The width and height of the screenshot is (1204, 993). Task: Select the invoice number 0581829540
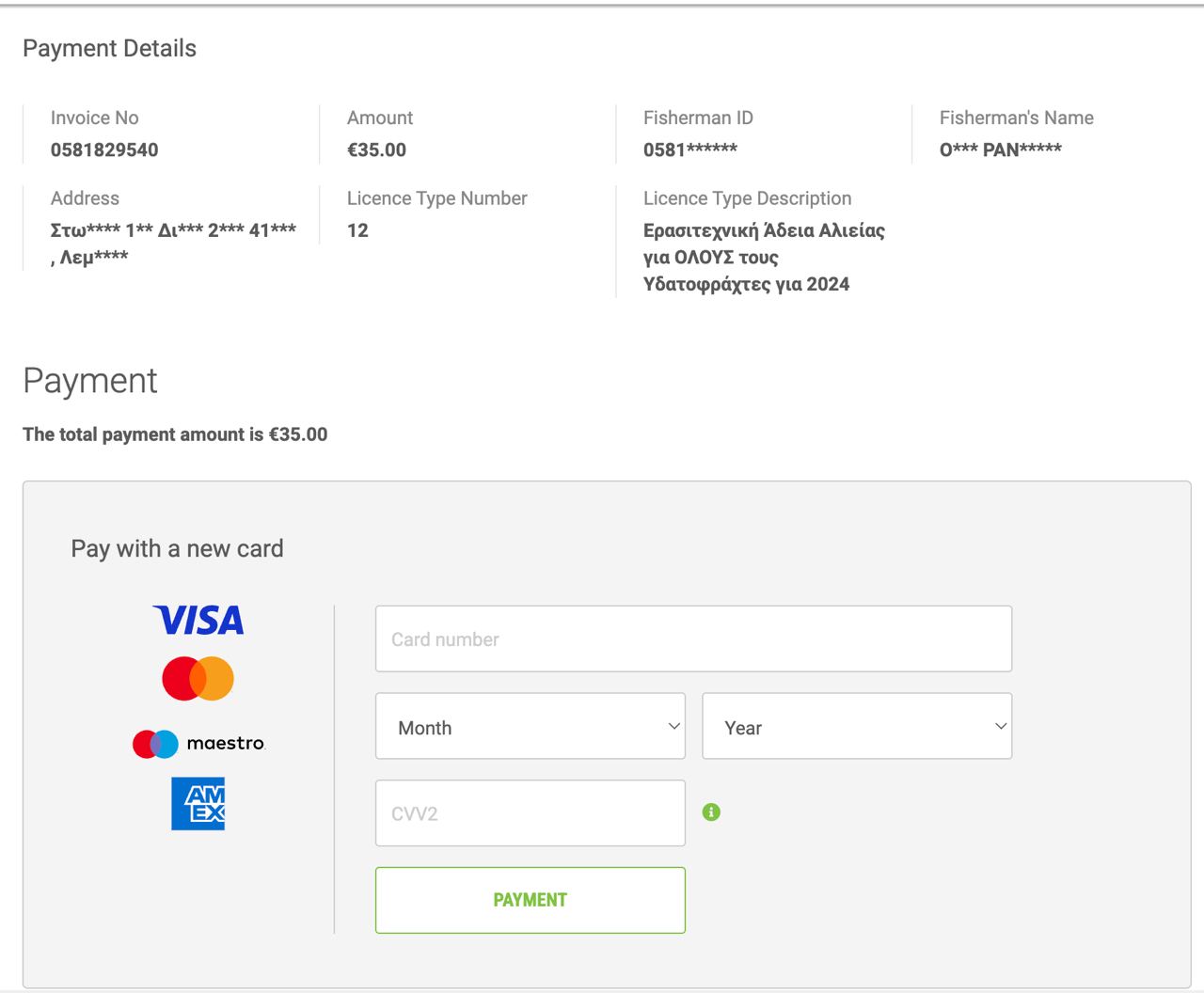click(x=104, y=150)
